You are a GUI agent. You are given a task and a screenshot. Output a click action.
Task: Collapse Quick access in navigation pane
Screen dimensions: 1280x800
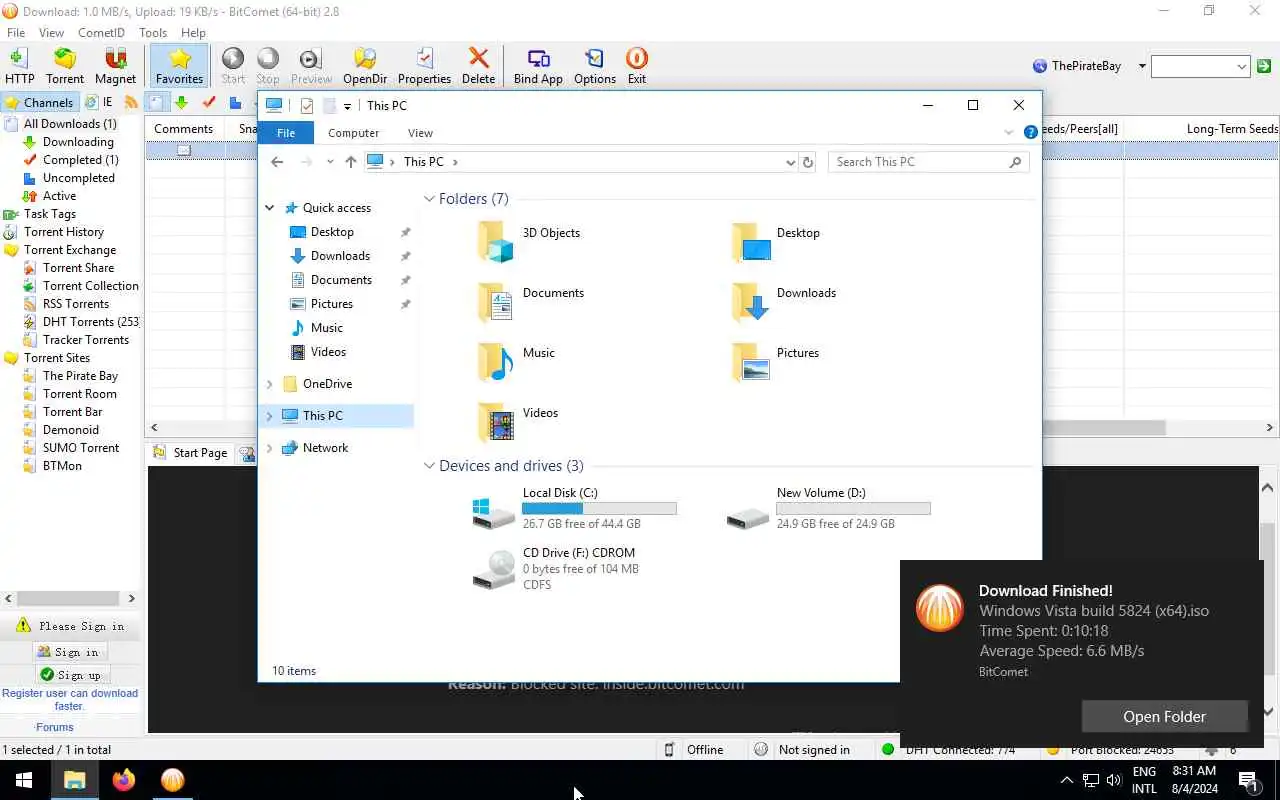[269, 208]
